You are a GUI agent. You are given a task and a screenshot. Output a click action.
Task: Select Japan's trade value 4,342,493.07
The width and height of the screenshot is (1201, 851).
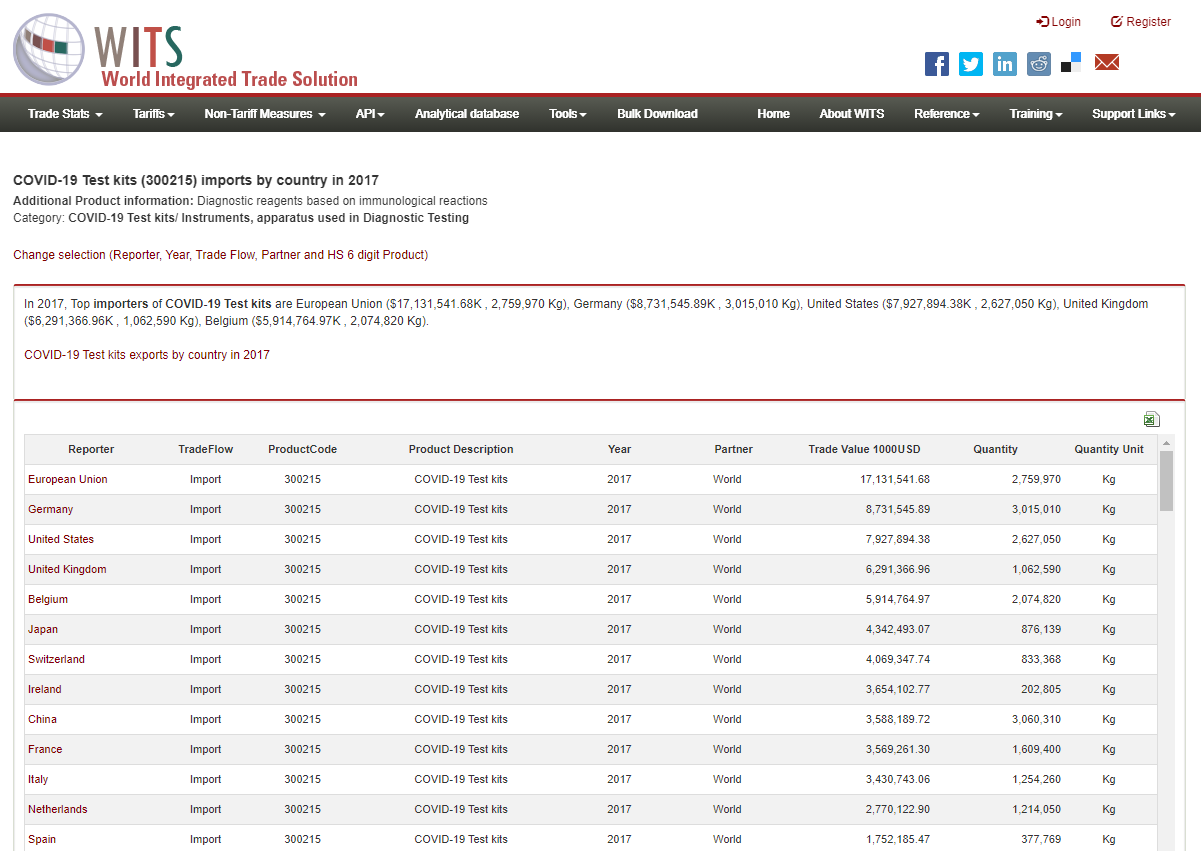pos(898,629)
